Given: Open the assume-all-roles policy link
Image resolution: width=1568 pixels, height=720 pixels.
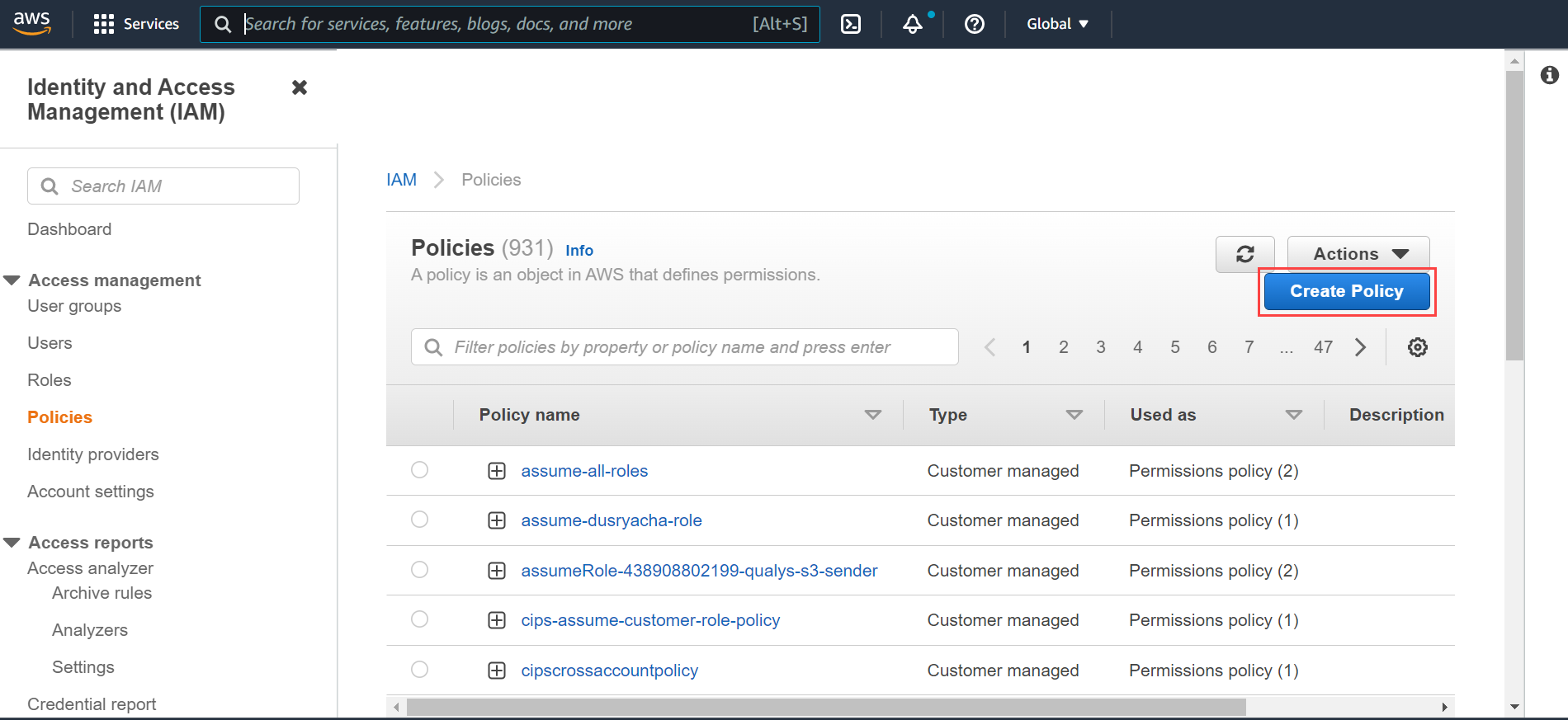Looking at the screenshot, I should tap(584, 471).
